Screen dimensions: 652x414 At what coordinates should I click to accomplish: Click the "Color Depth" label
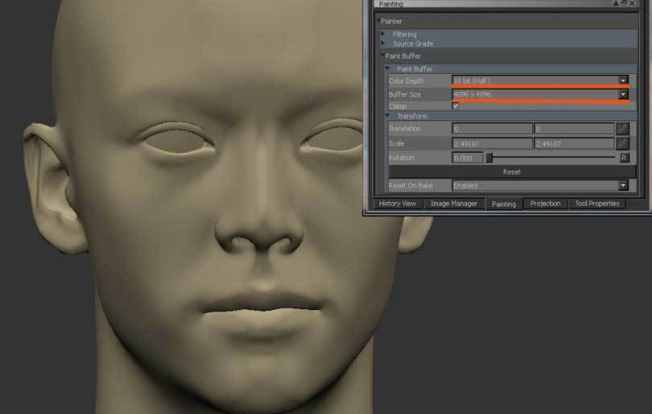[x=406, y=81]
